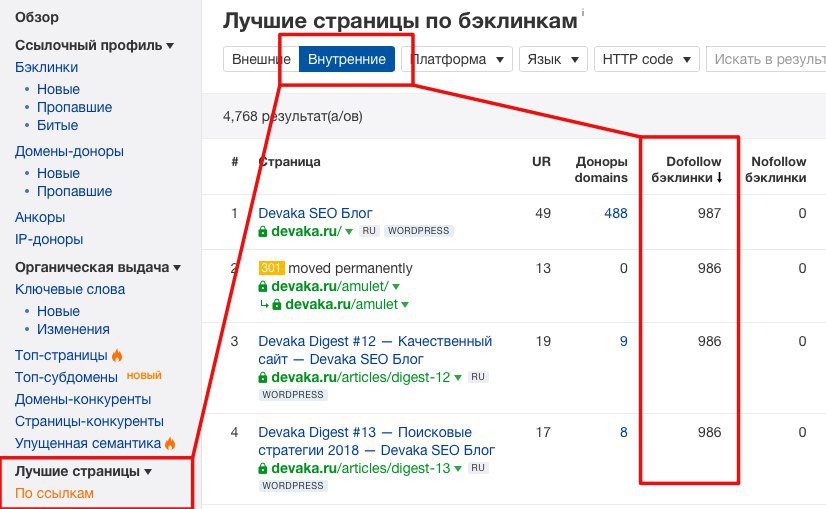Collapse the Лучшие страницы section
826x509 pixels.
point(83,471)
